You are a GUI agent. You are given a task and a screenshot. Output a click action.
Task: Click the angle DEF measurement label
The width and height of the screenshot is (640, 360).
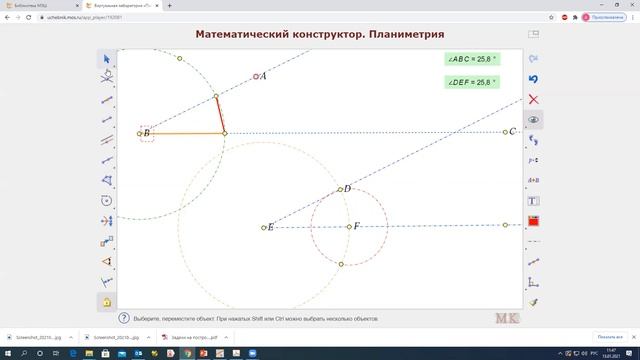point(472,82)
